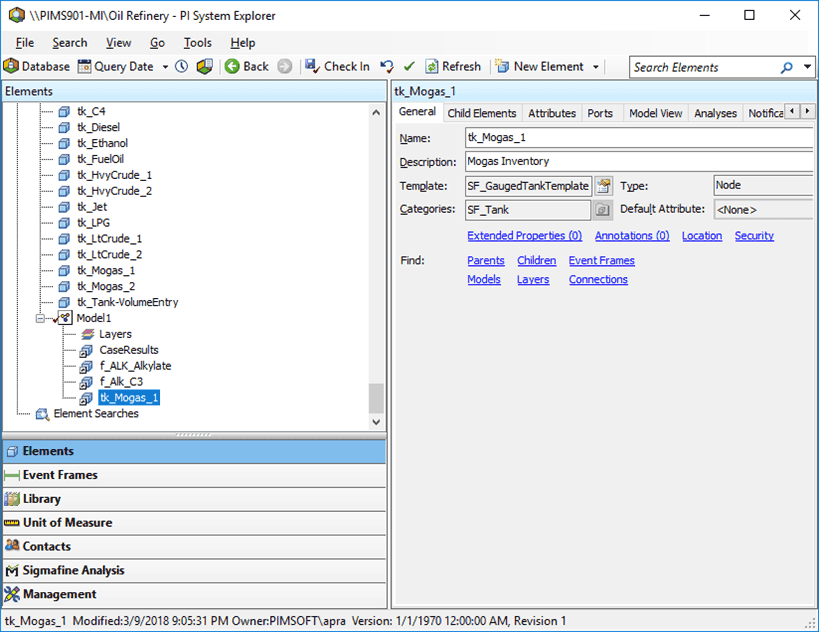Click the Connections link

[x=598, y=280]
